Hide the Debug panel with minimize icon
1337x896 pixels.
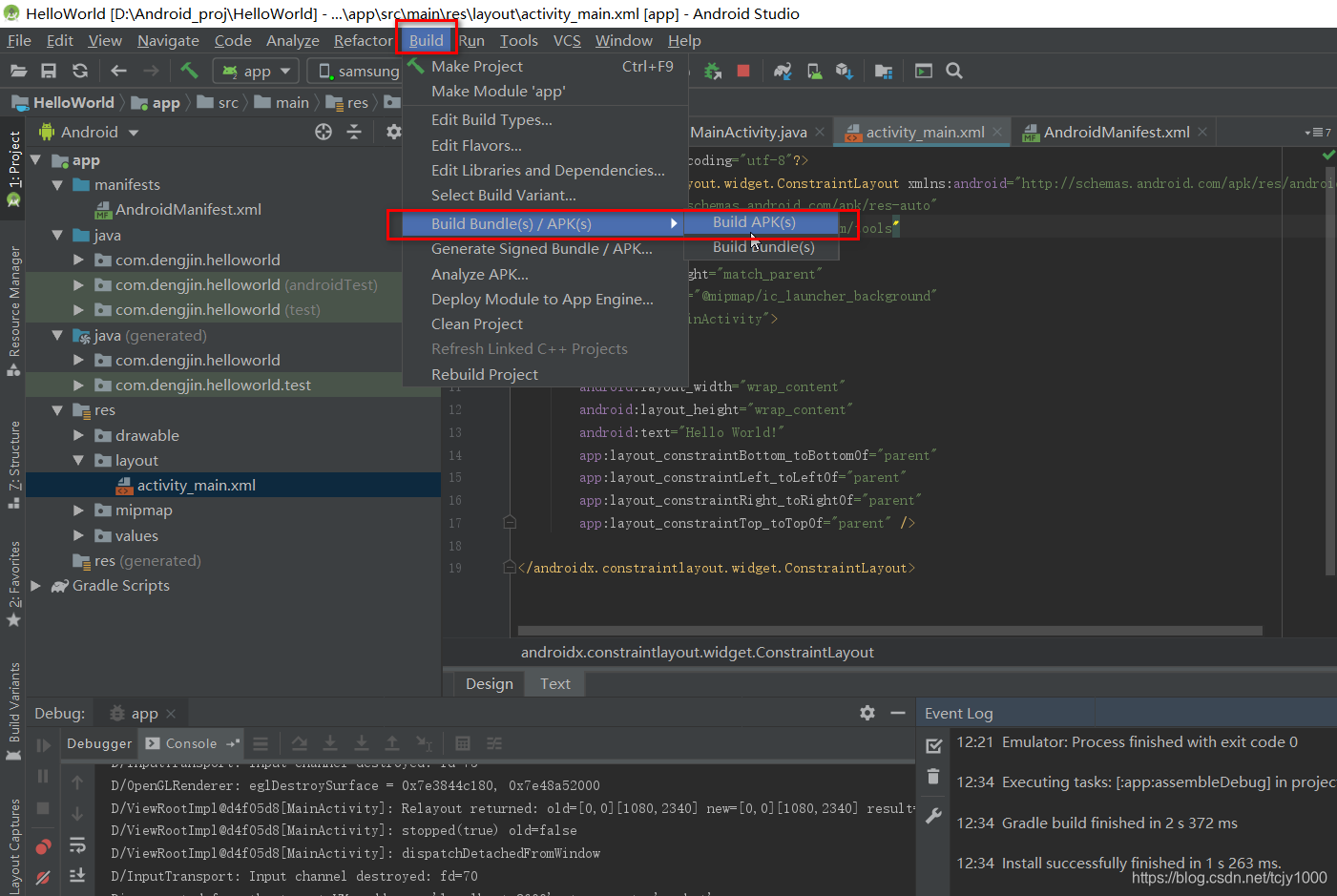[897, 713]
